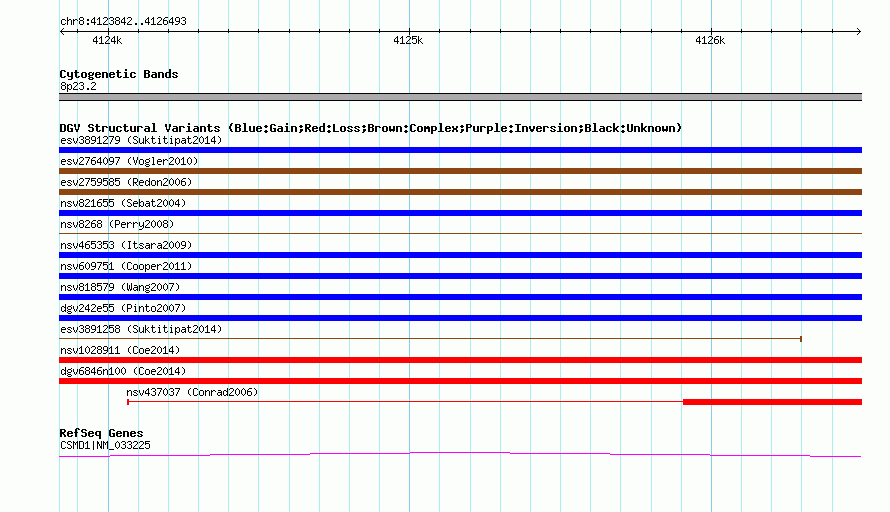890x512 pixels.
Task: Open the DGV Structural Variants track title
Action: (370, 128)
